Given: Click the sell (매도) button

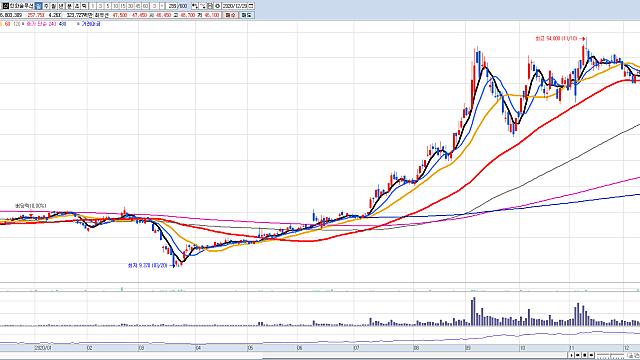Looking at the screenshot, I should tap(246, 15).
